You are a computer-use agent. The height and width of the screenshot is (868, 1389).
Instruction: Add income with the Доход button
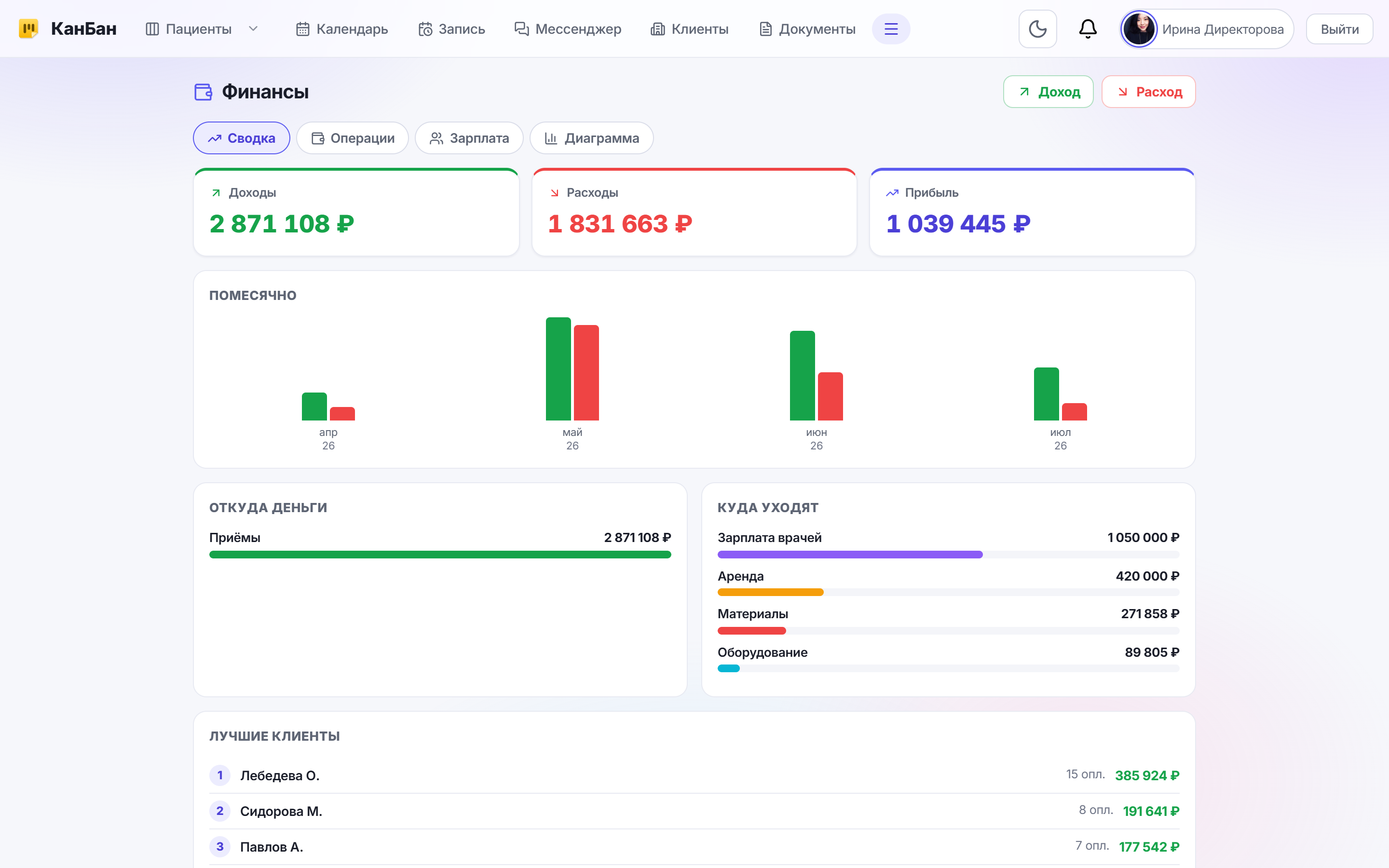point(1048,92)
